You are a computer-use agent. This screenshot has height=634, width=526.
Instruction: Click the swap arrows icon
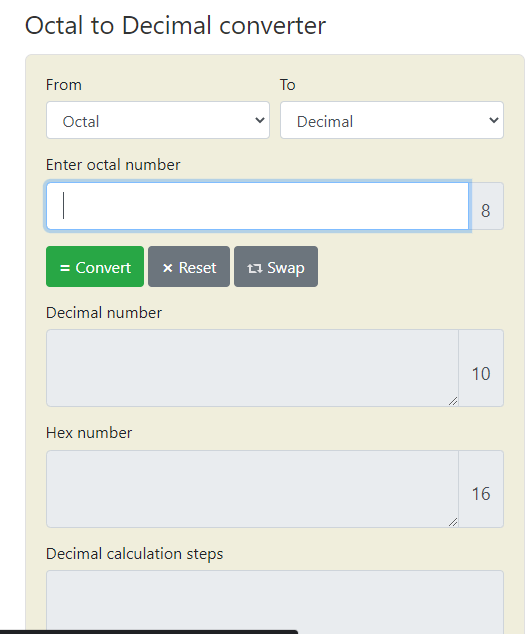click(x=255, y=268)
